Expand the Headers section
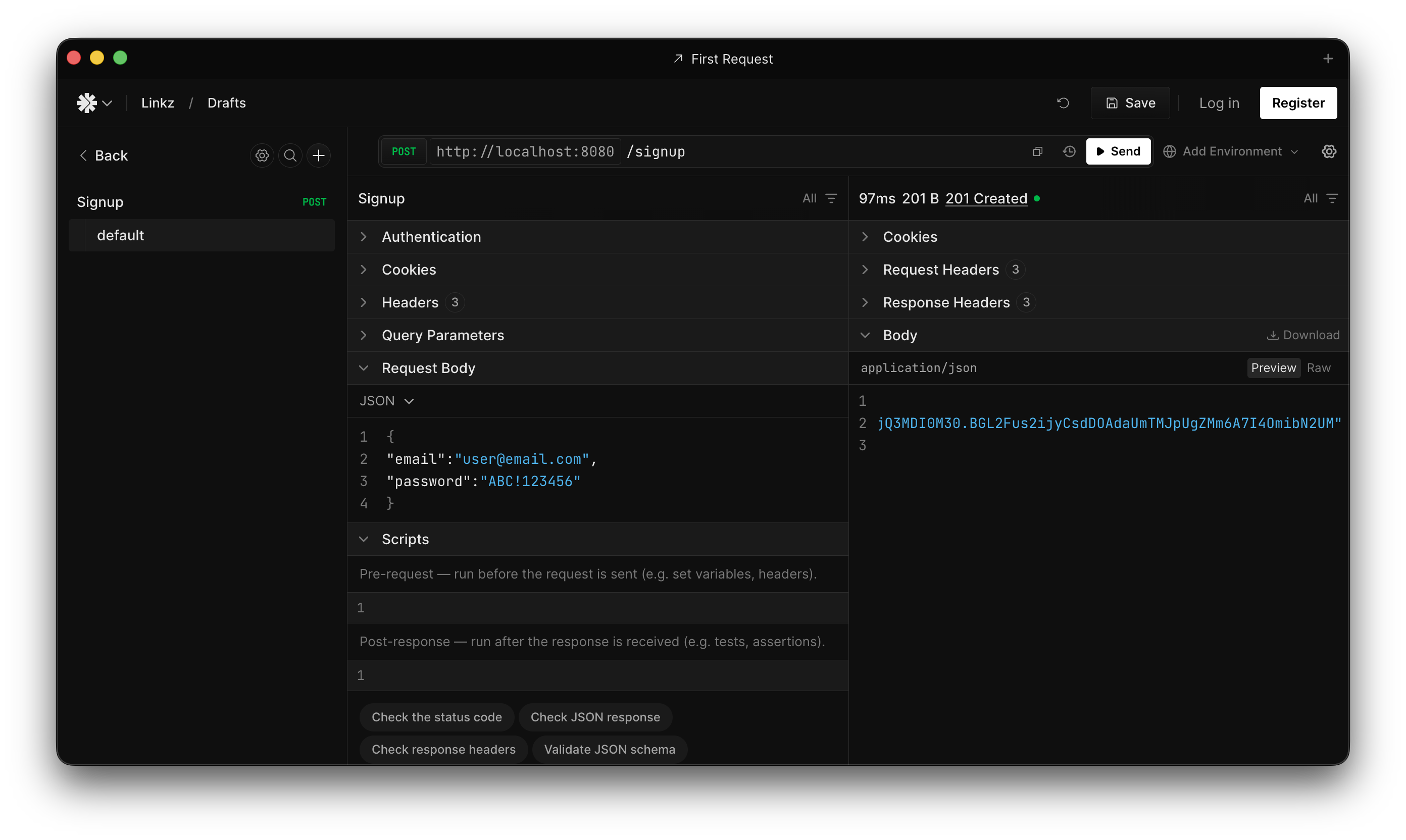1406x840 pixels. [x=597, y=303]
